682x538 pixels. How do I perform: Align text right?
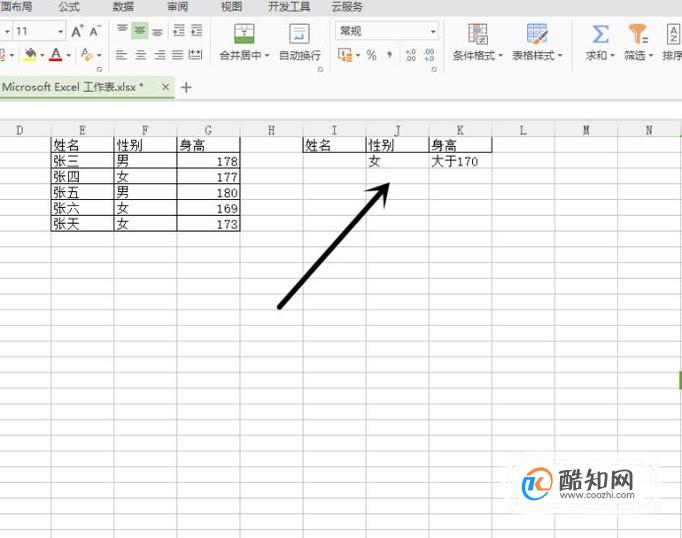tap(160, 55)
